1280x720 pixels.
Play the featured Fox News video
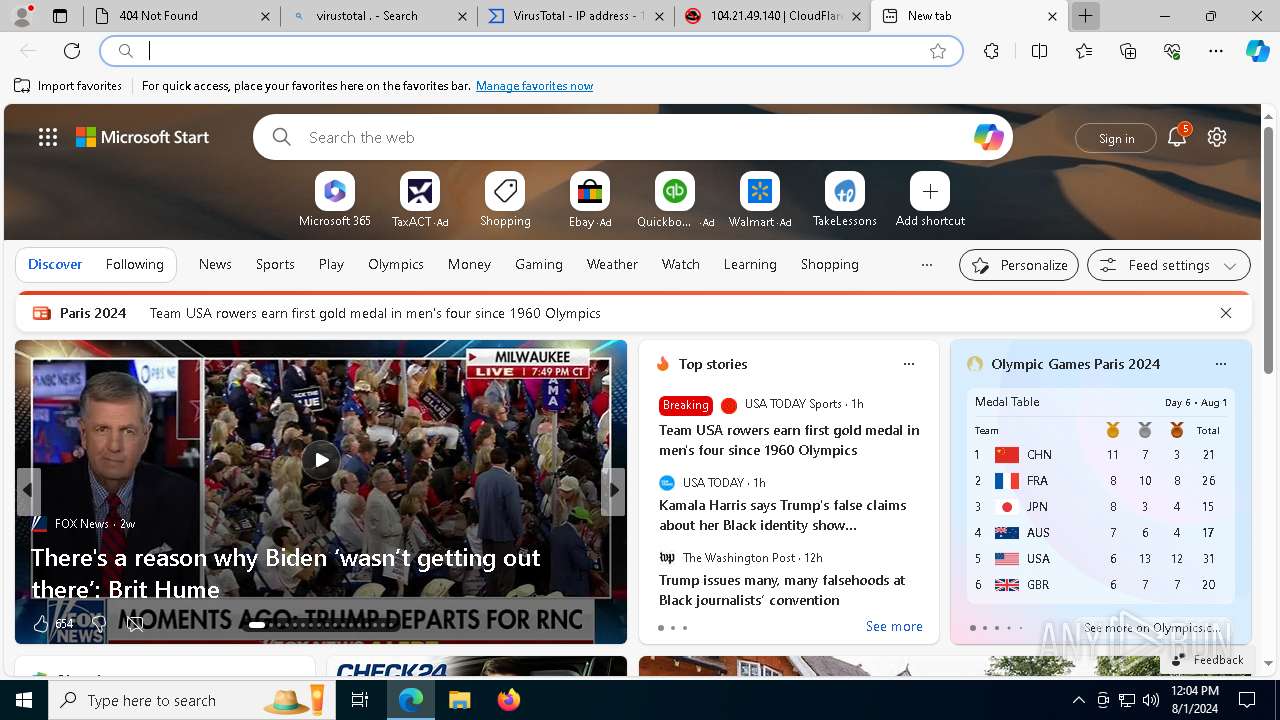[x=320, y=460]
